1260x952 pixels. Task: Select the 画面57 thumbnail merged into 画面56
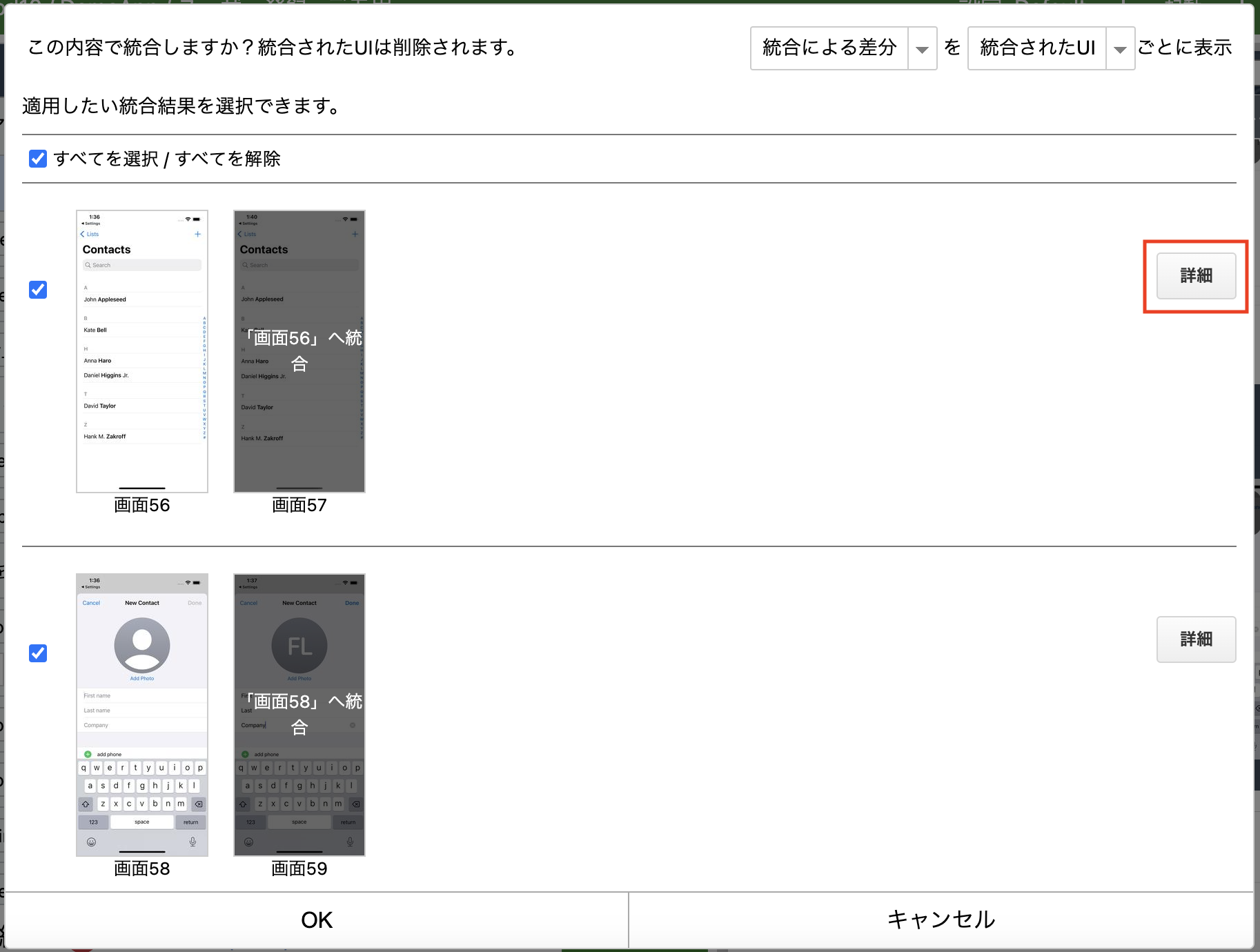(x=299, y=351)
